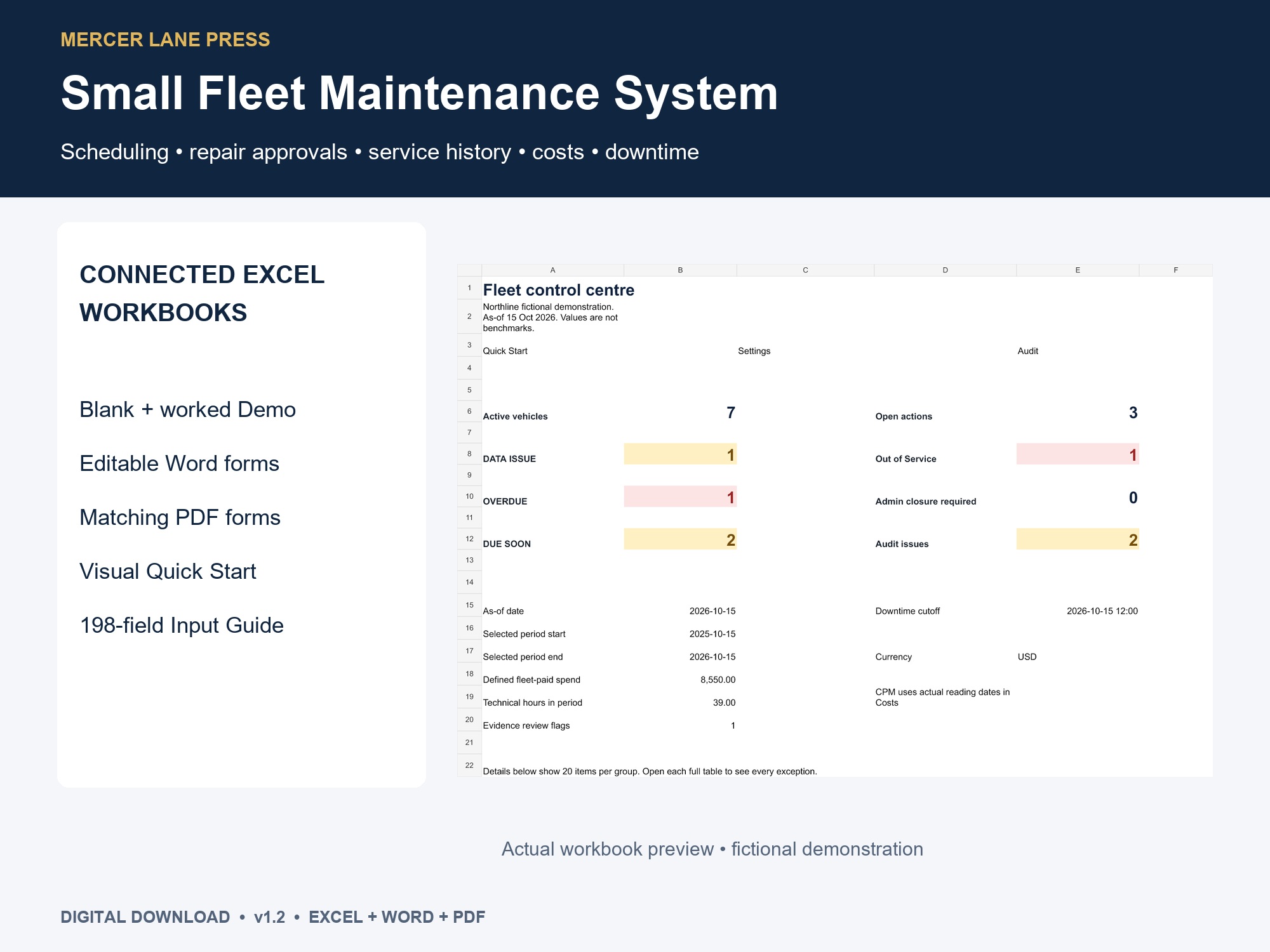
Task: Open the Quick Start link in row 3
Action: pyautogui.click(x=505, y=351)
